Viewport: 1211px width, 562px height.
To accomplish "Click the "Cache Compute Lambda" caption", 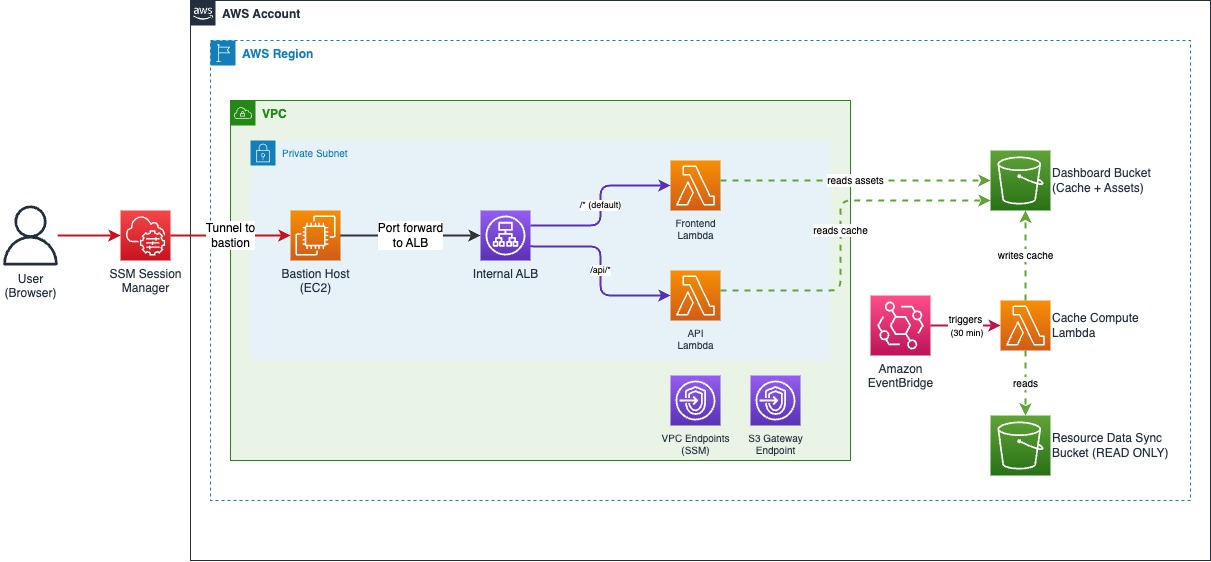I will (1095, 325).
